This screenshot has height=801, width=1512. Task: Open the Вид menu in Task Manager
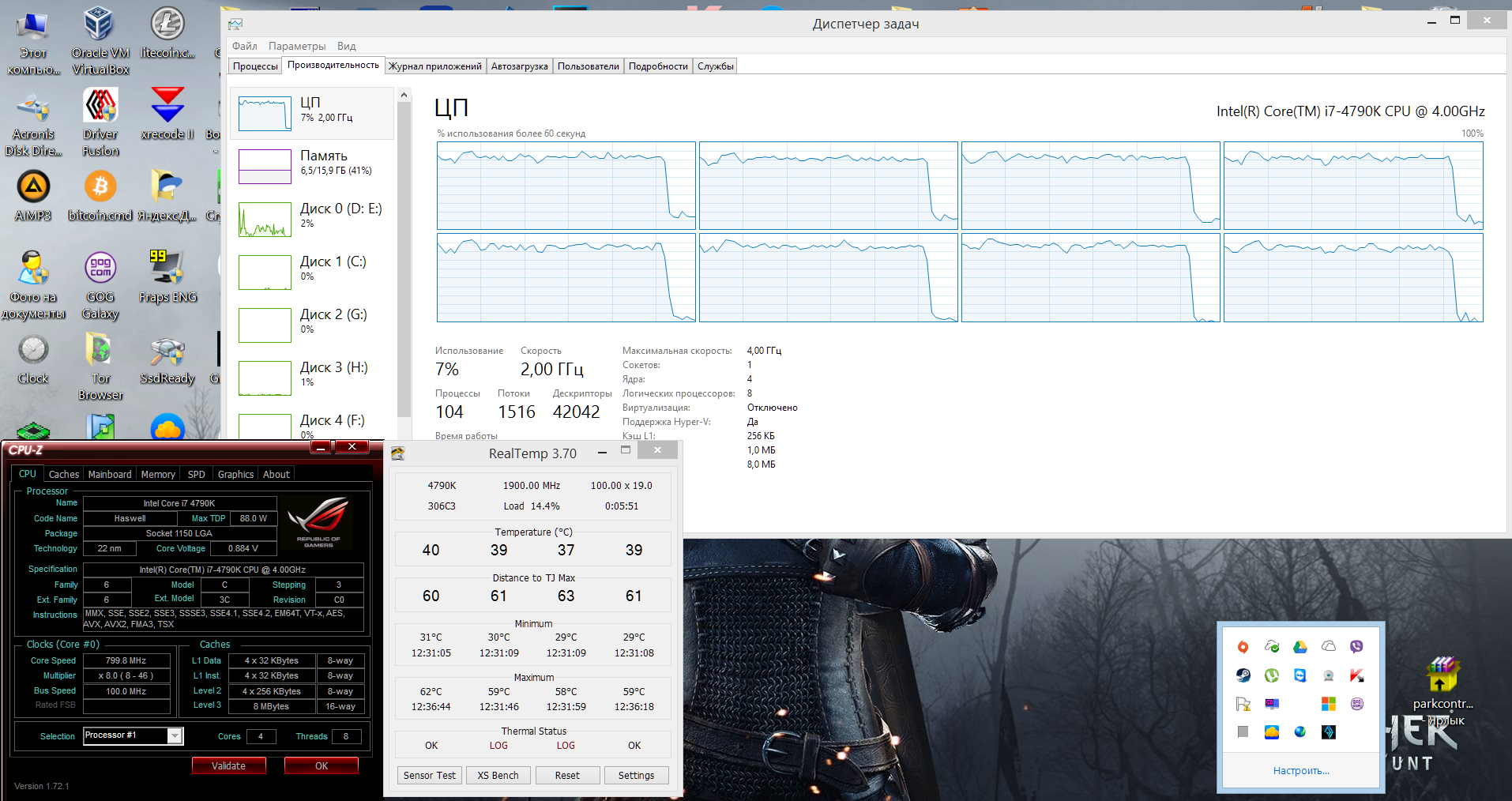[x=346, y=46]
